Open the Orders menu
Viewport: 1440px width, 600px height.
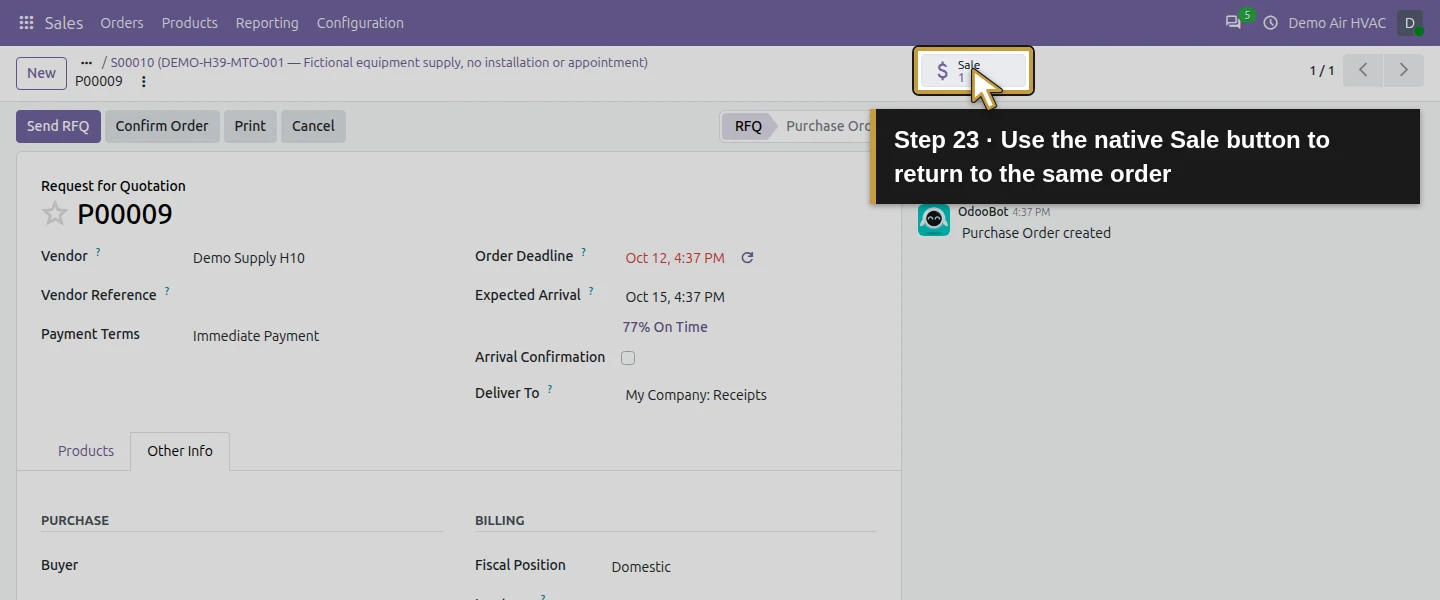pos(122,22)
